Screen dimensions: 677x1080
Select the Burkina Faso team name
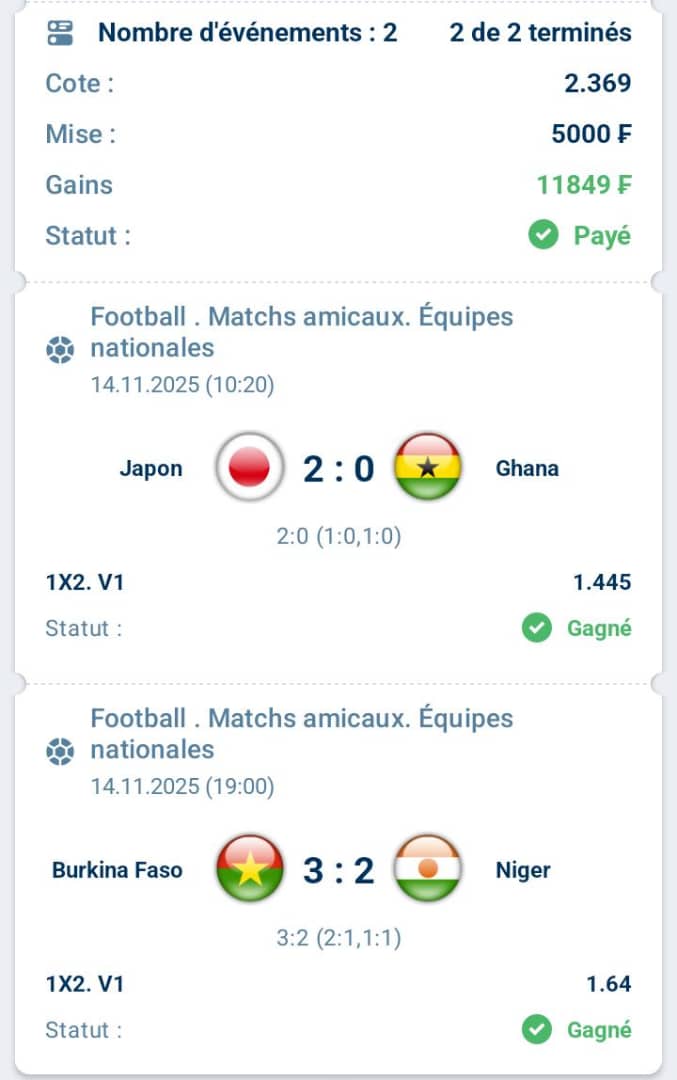(x=117, y=870)
